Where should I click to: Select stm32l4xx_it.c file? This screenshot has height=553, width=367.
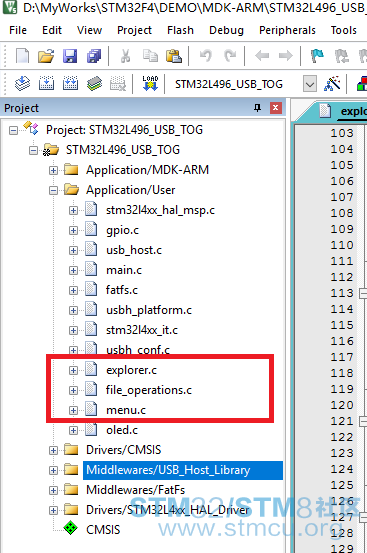click(142, 330)
